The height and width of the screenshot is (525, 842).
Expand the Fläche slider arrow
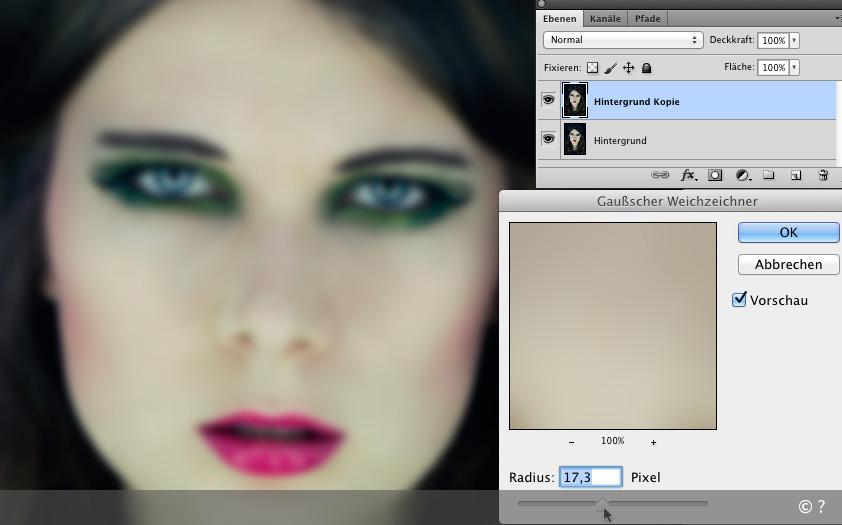pos(794,67)
